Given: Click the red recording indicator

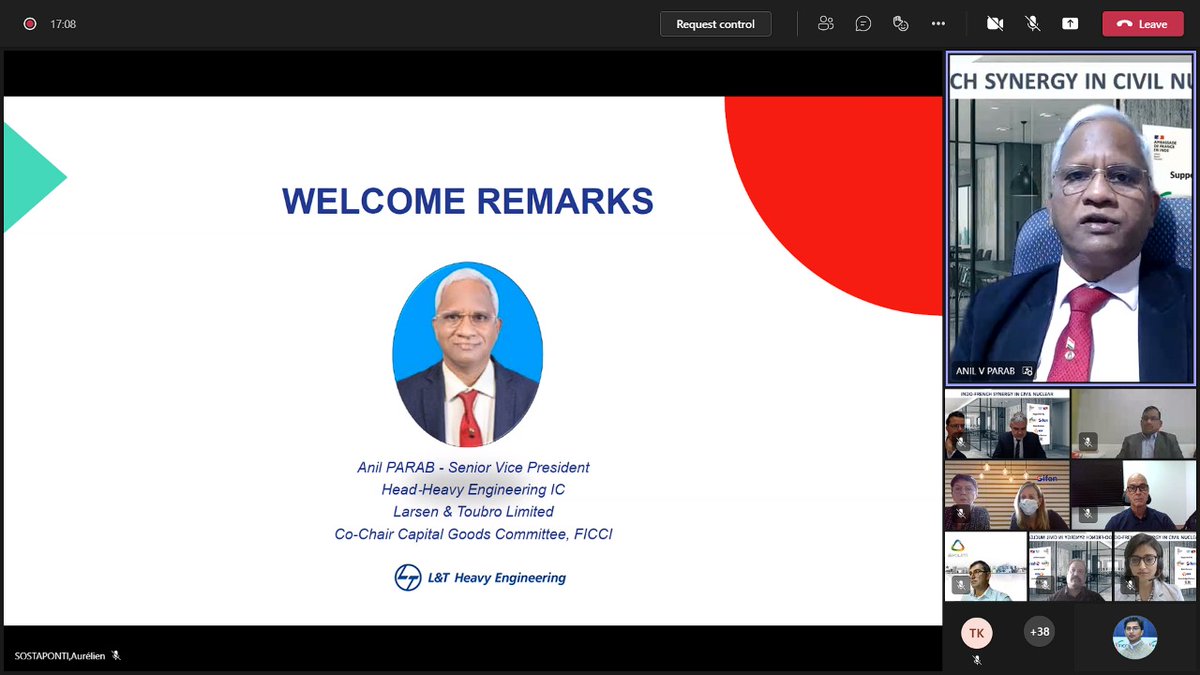Looking at the screenshot, I should (30, 24).
